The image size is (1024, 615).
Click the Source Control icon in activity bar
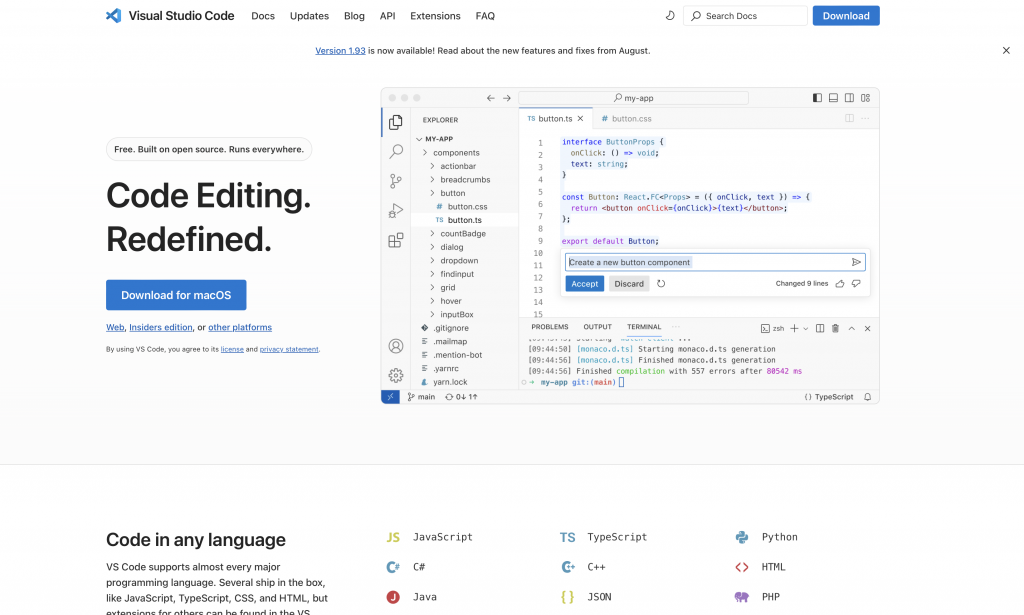point(396,181)
